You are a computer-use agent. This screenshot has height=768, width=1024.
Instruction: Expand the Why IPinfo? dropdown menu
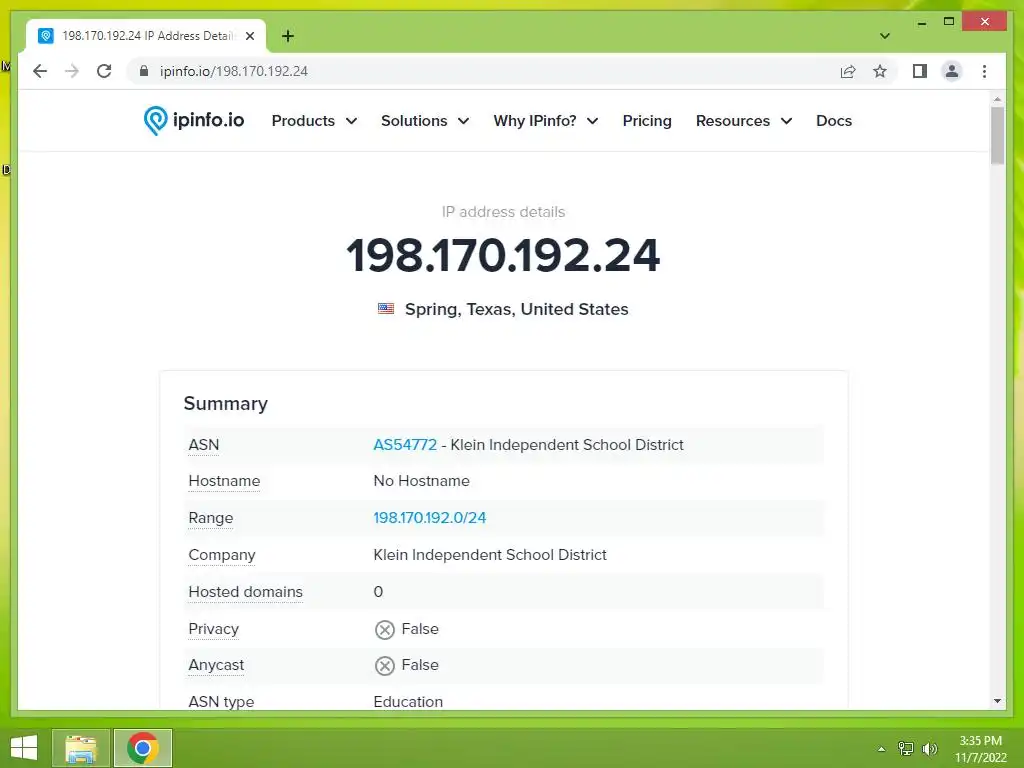point(545,121)
